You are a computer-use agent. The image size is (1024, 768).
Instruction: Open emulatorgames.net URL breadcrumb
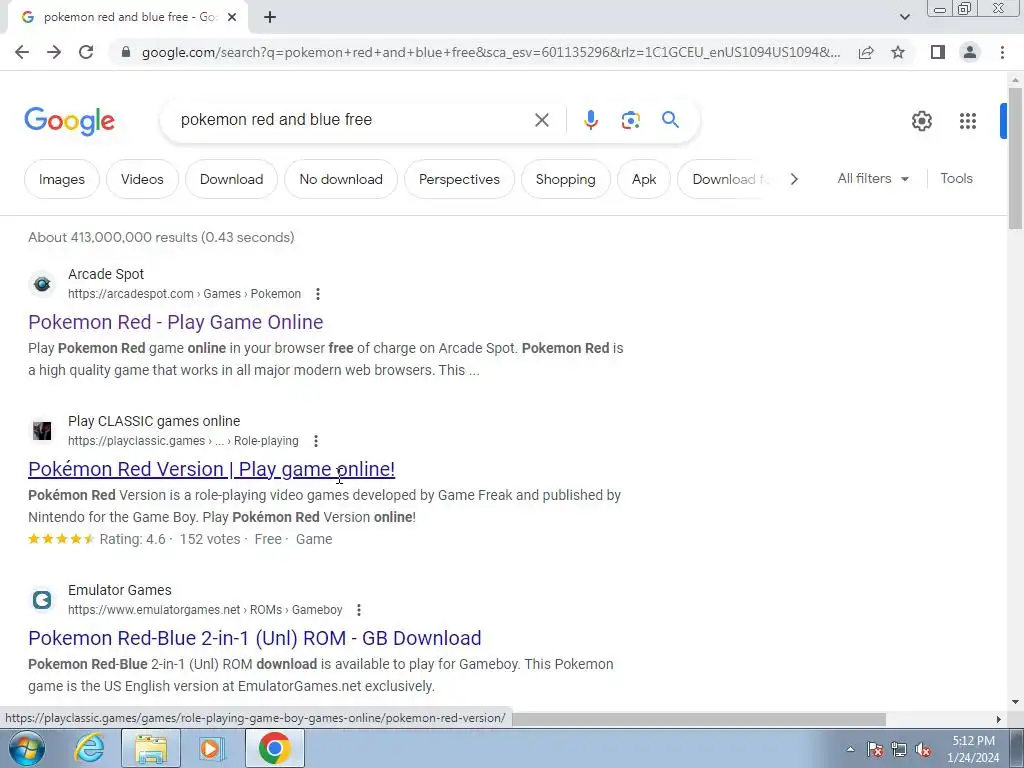[x=205, y=610]
